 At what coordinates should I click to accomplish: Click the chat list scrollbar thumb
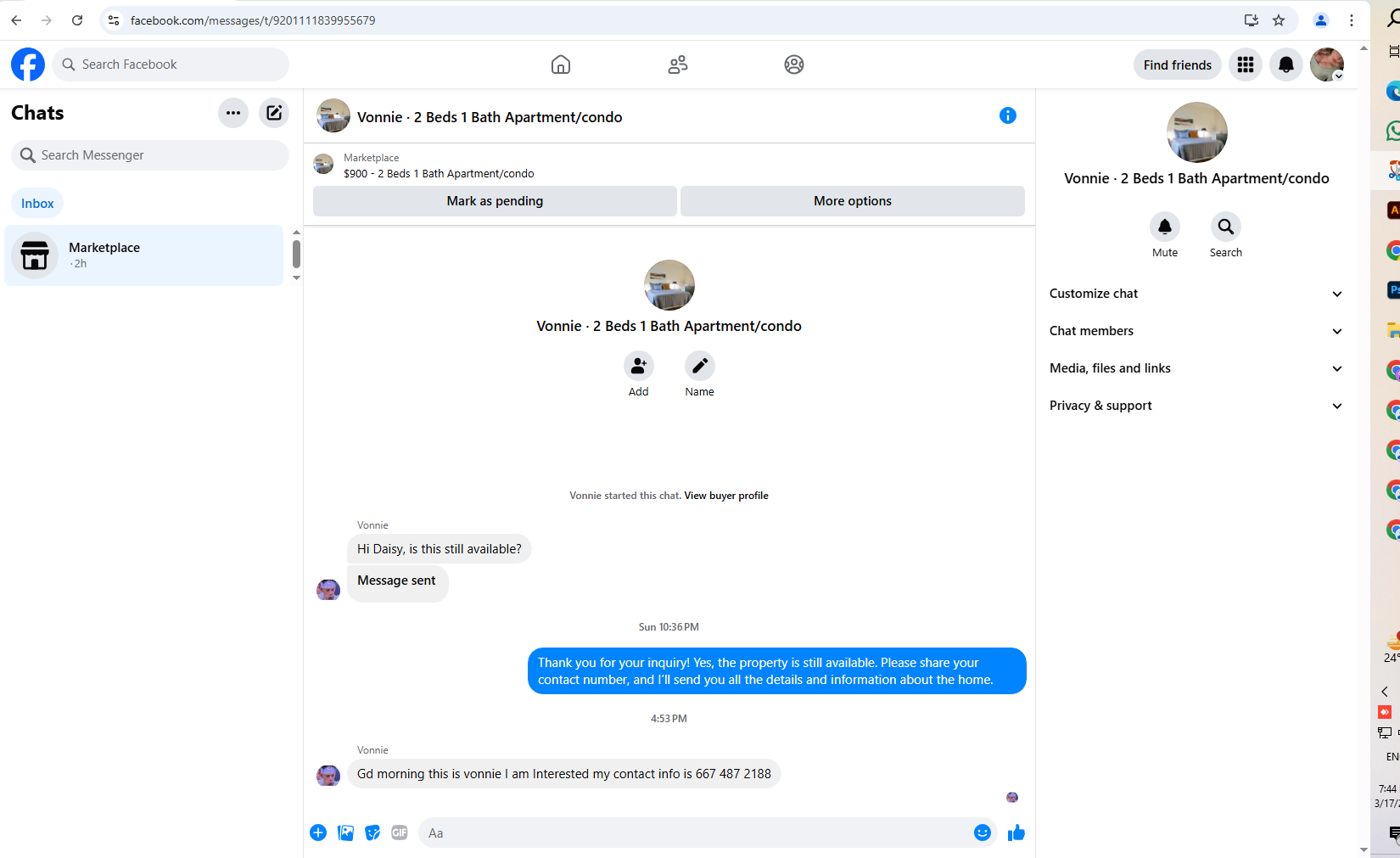point(296,254)
